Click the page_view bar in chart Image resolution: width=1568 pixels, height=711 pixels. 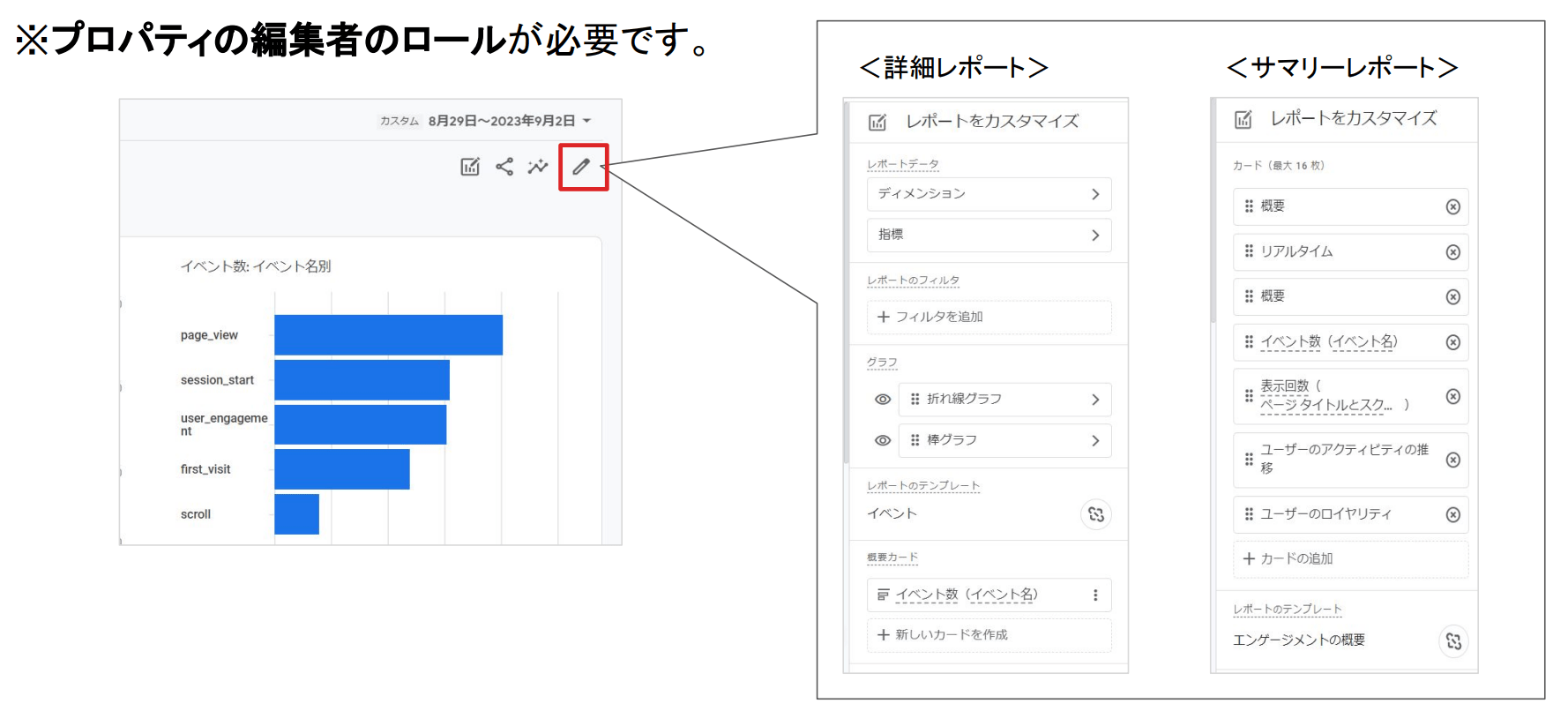[388, 335]
